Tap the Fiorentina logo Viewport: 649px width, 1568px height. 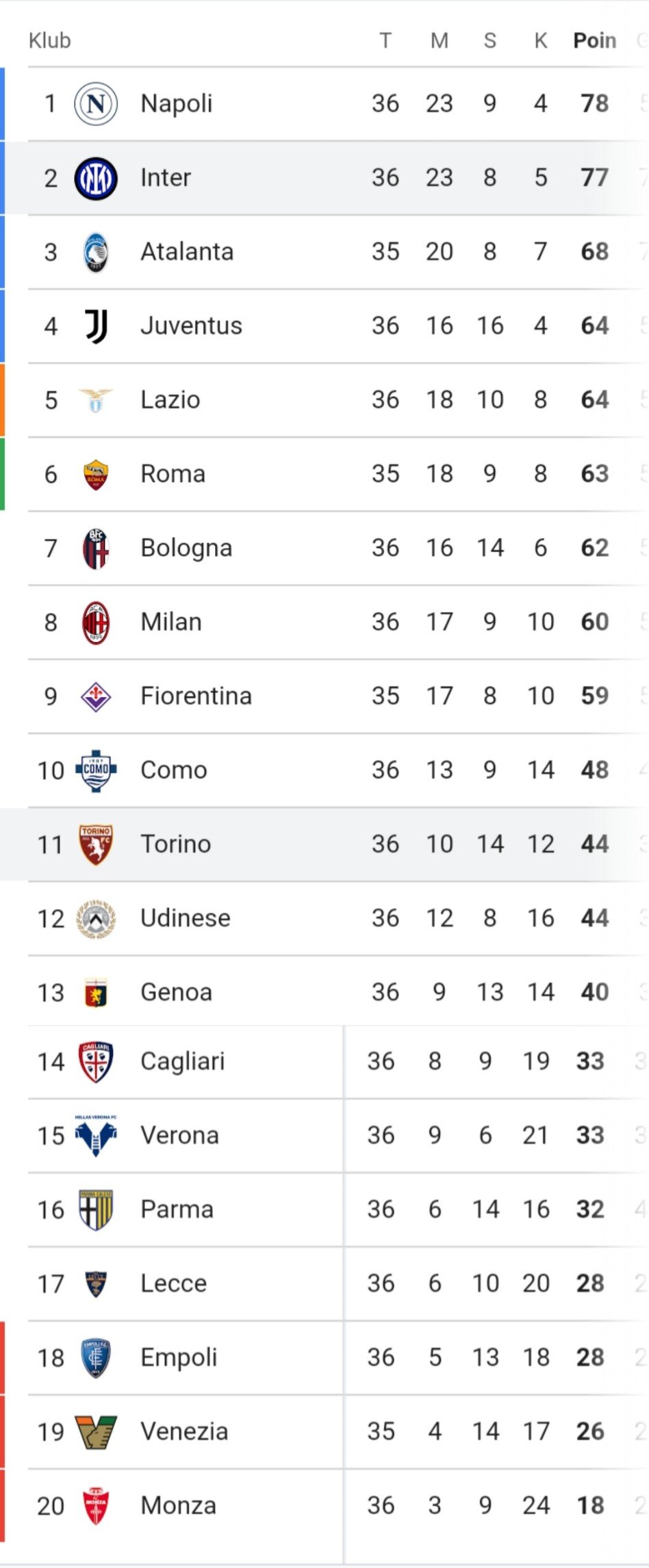click(96, 697)
